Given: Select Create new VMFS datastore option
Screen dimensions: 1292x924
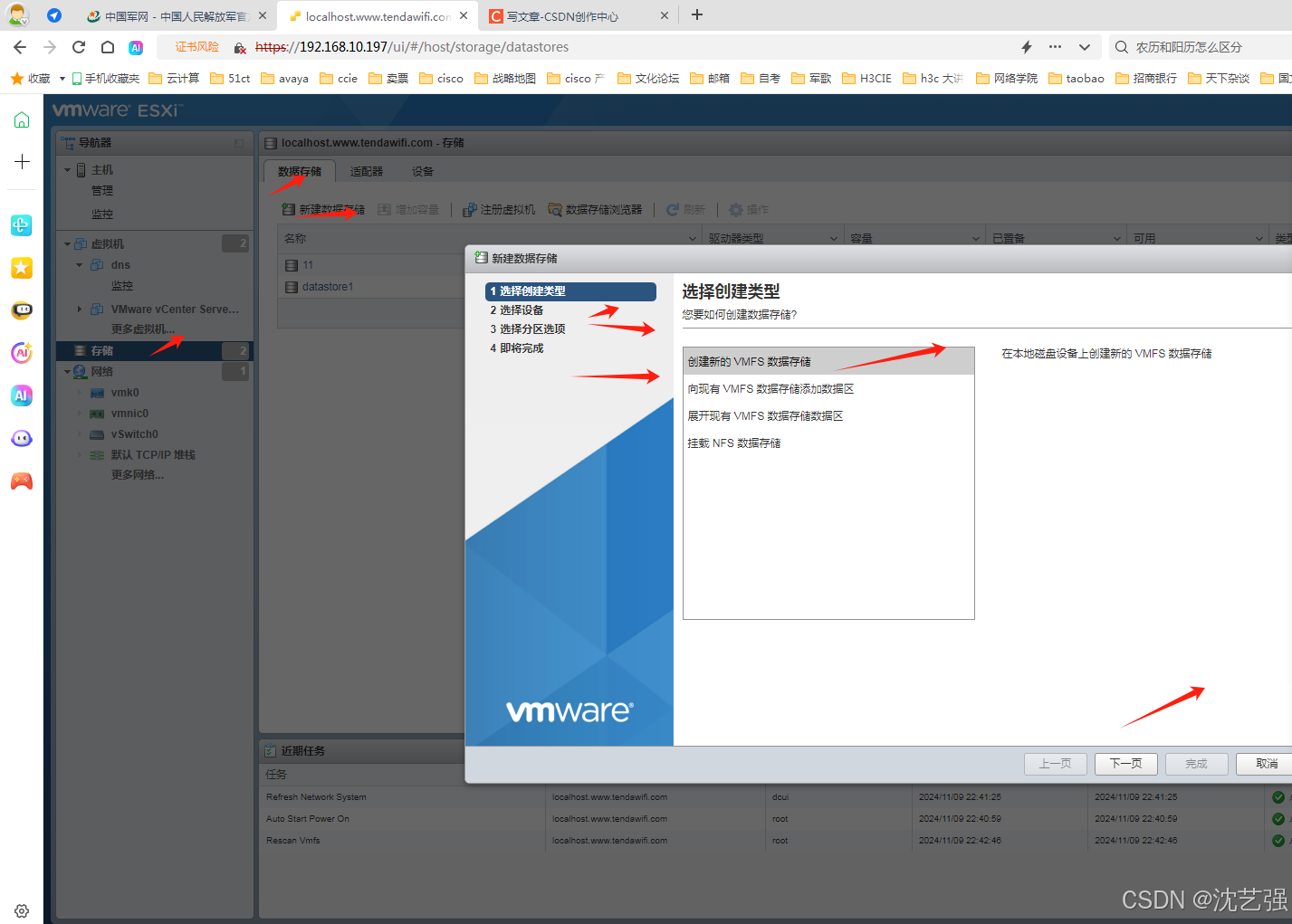Looking at the screenshot, I should click(828, 361).
